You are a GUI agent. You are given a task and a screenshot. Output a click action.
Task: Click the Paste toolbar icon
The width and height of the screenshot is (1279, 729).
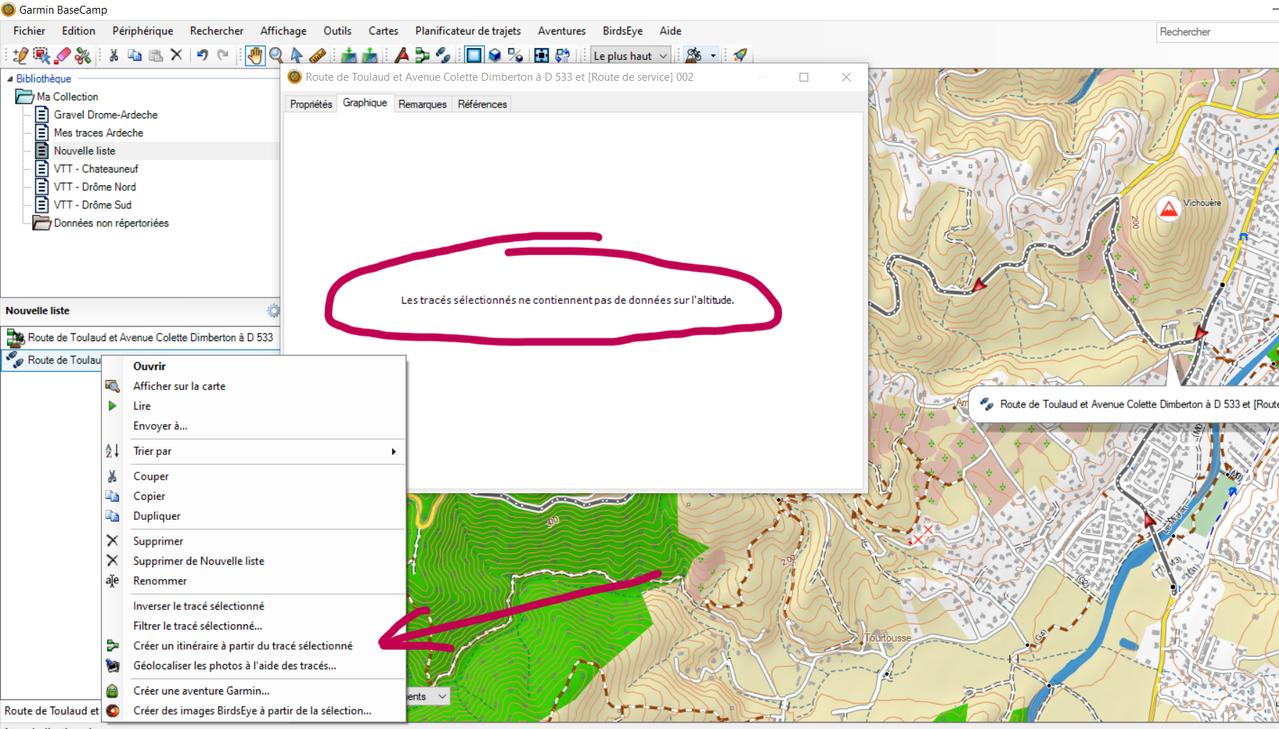pos(156,56)
